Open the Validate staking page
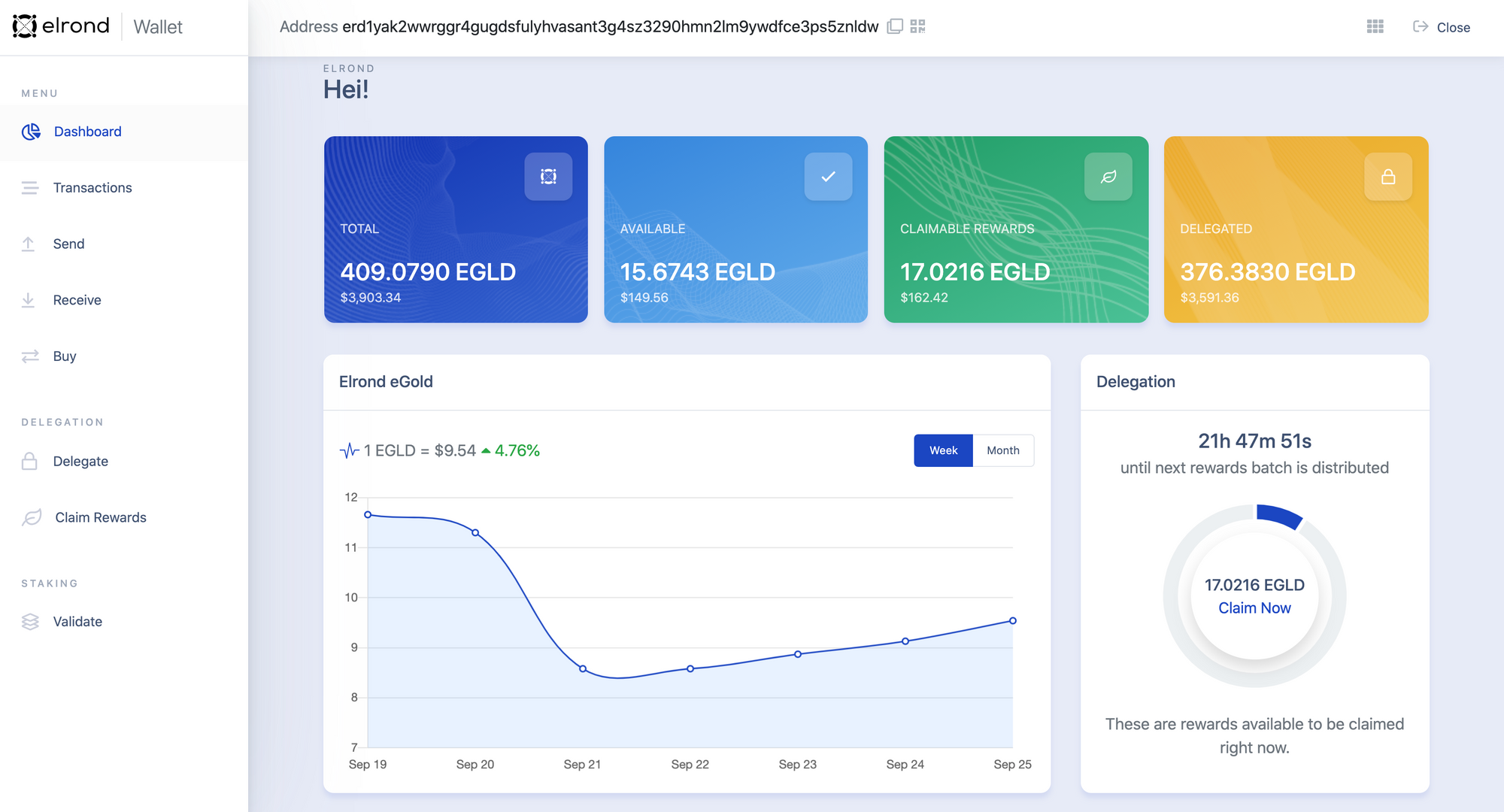This screenshot has height=812, width=1504. [124, 622]
